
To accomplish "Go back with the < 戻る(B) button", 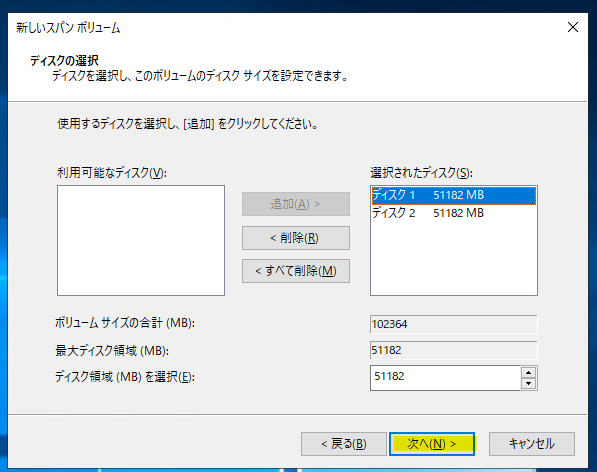I will coord(343,444).
